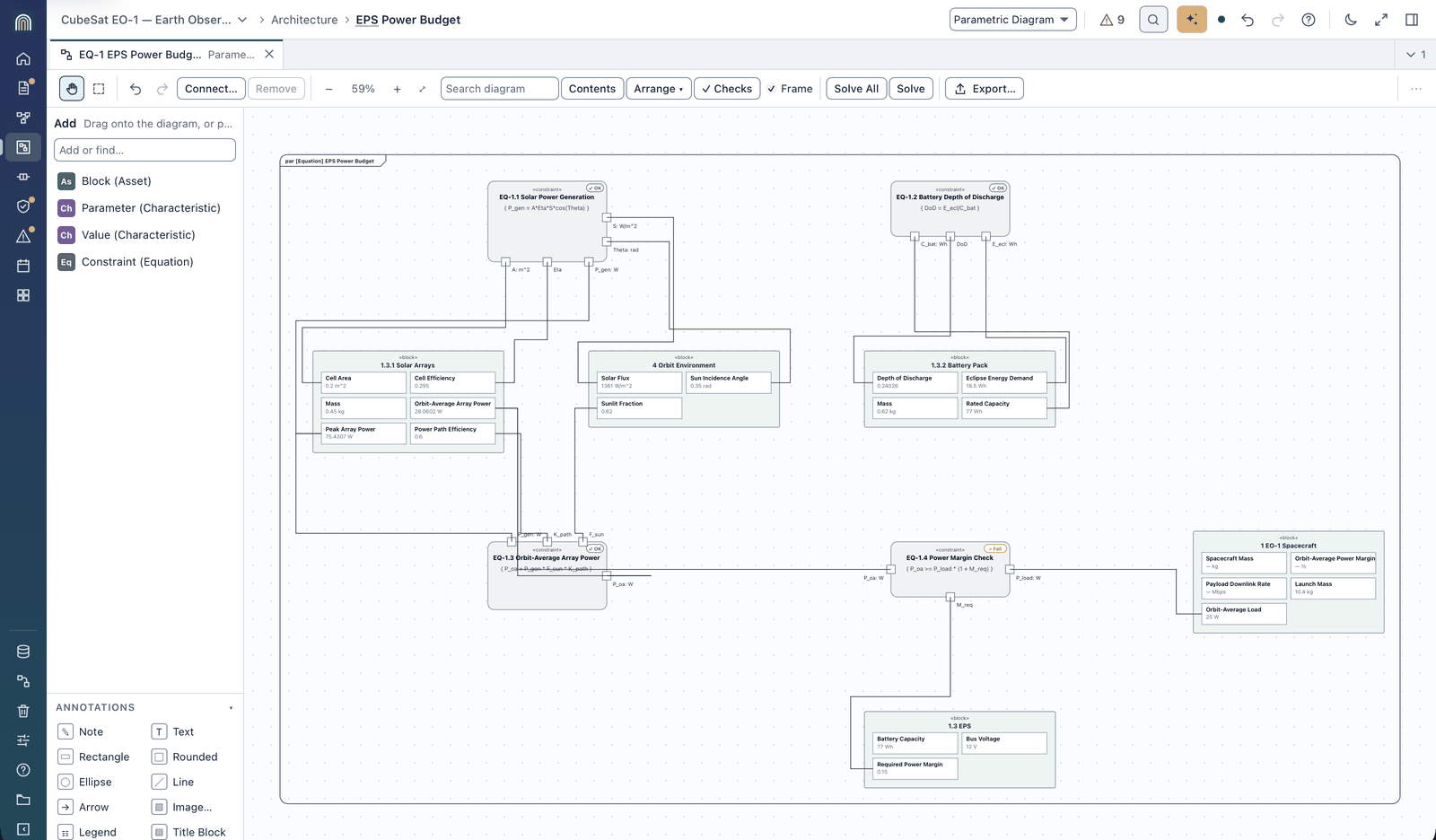Click Architecture in the breadcrumb
Screen dimensions: 1436x840
(304, 20)
